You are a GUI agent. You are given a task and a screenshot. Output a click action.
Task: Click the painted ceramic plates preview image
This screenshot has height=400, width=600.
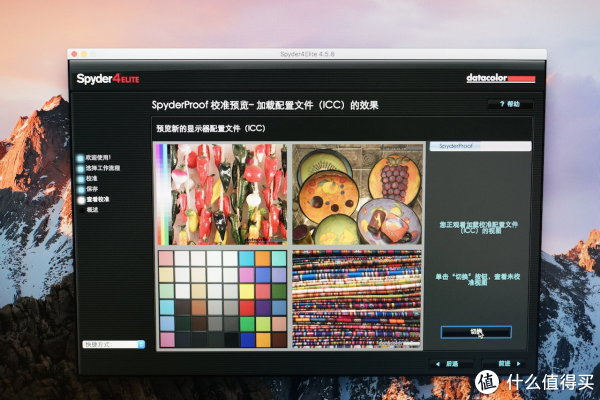pyautogui.click(x=357, y=194)
